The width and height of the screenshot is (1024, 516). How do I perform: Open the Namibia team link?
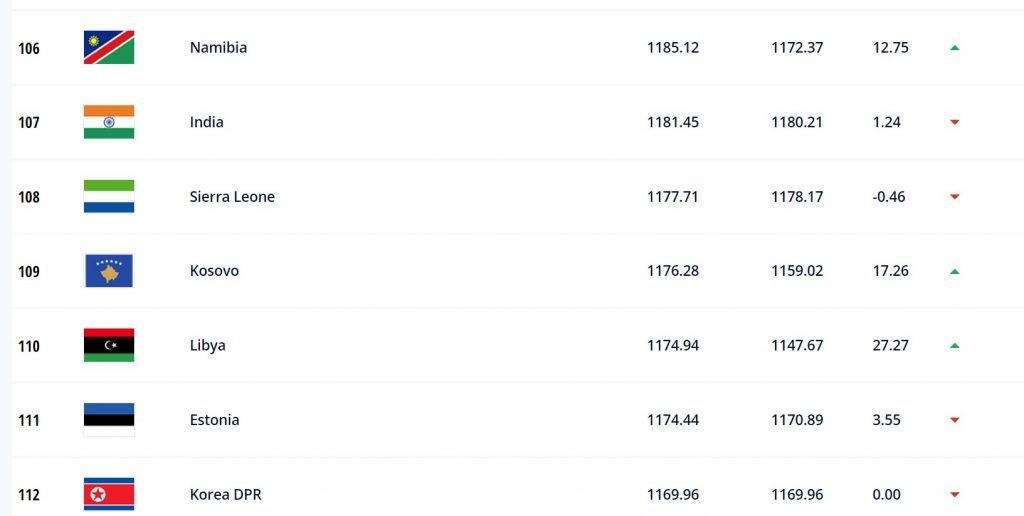pos(218,47)
